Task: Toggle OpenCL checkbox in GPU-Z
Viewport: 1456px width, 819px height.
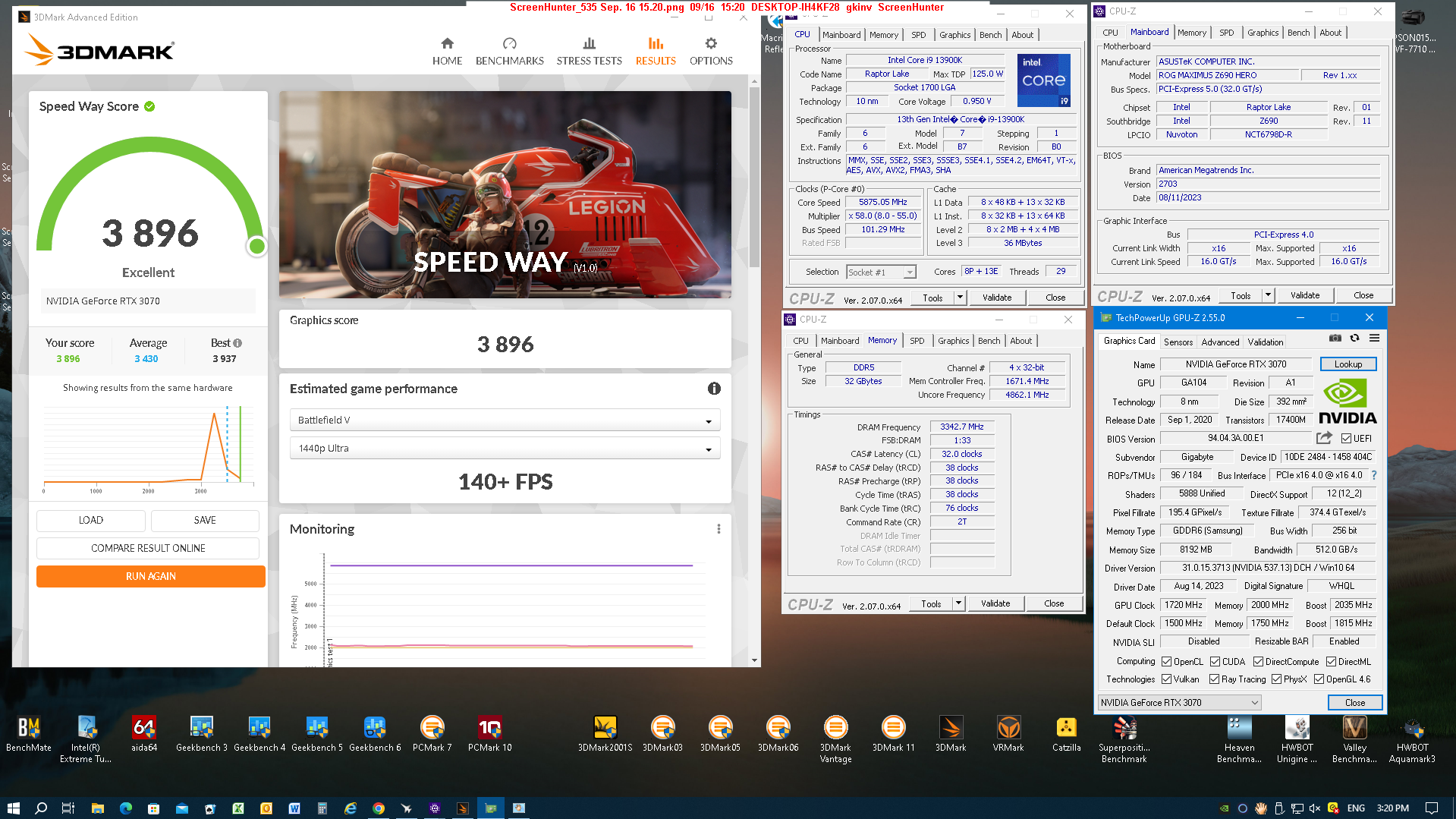Action: (1167, 662)
